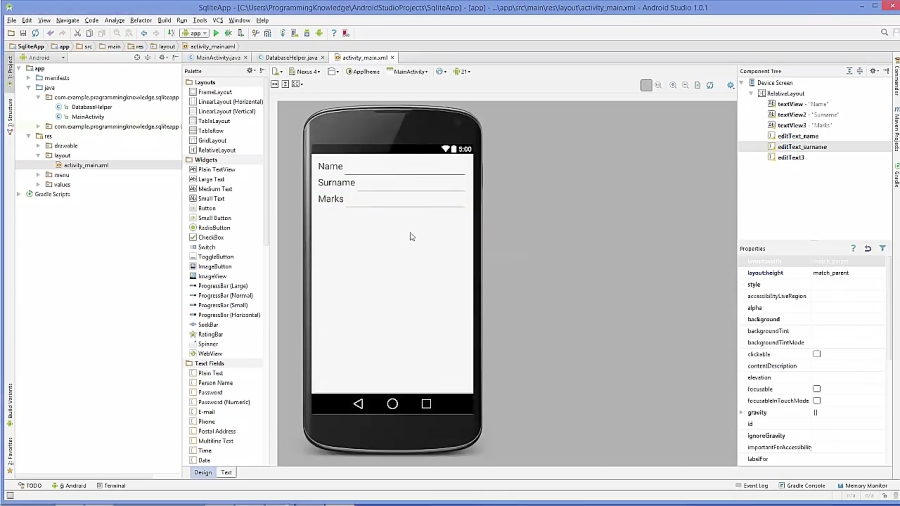900x506 pixels.
Task: Open the Gradle Console panel
Action: [805, 485]
